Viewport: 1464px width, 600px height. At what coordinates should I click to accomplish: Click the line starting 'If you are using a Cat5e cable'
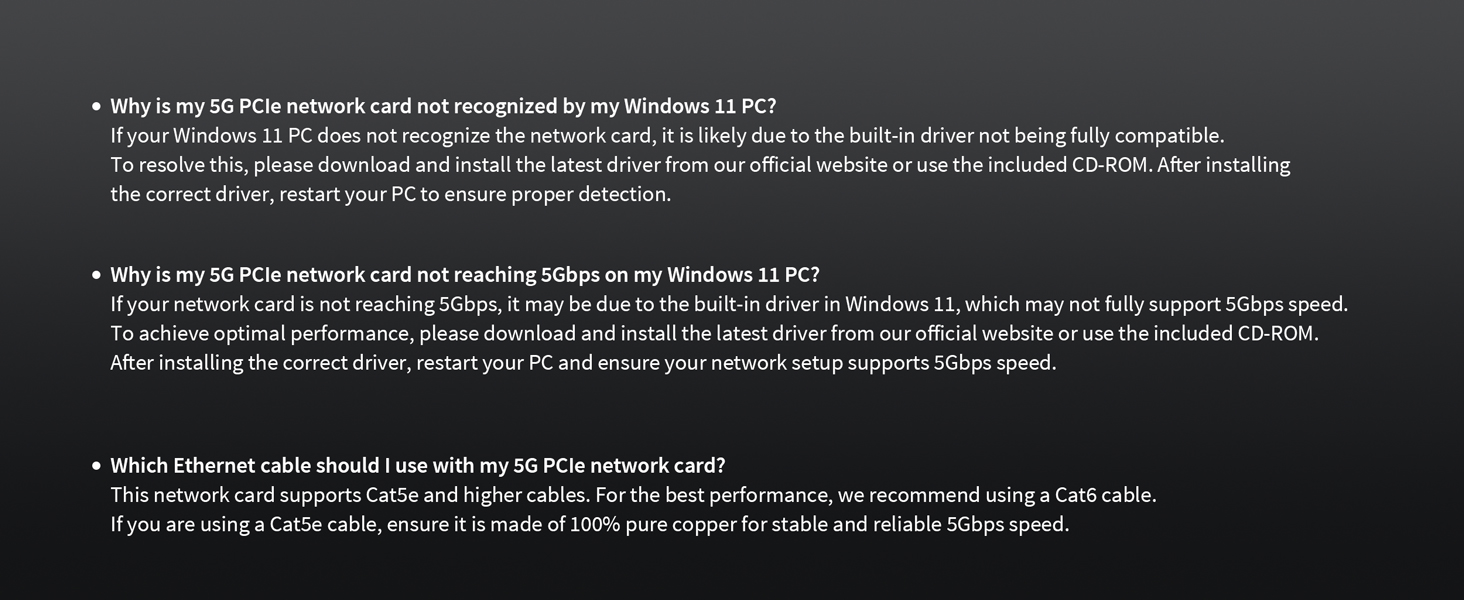click(x=589, y=524)
